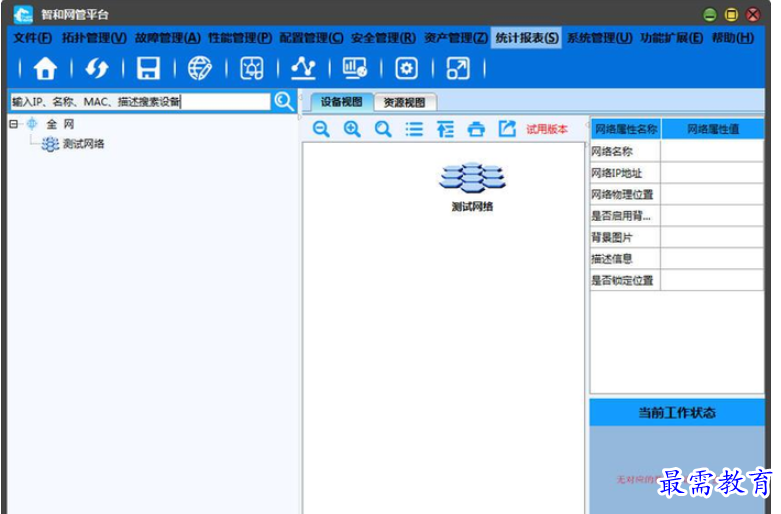
Task: Open the 性能管理(P) menu
Action: click(x=240, y=38)
